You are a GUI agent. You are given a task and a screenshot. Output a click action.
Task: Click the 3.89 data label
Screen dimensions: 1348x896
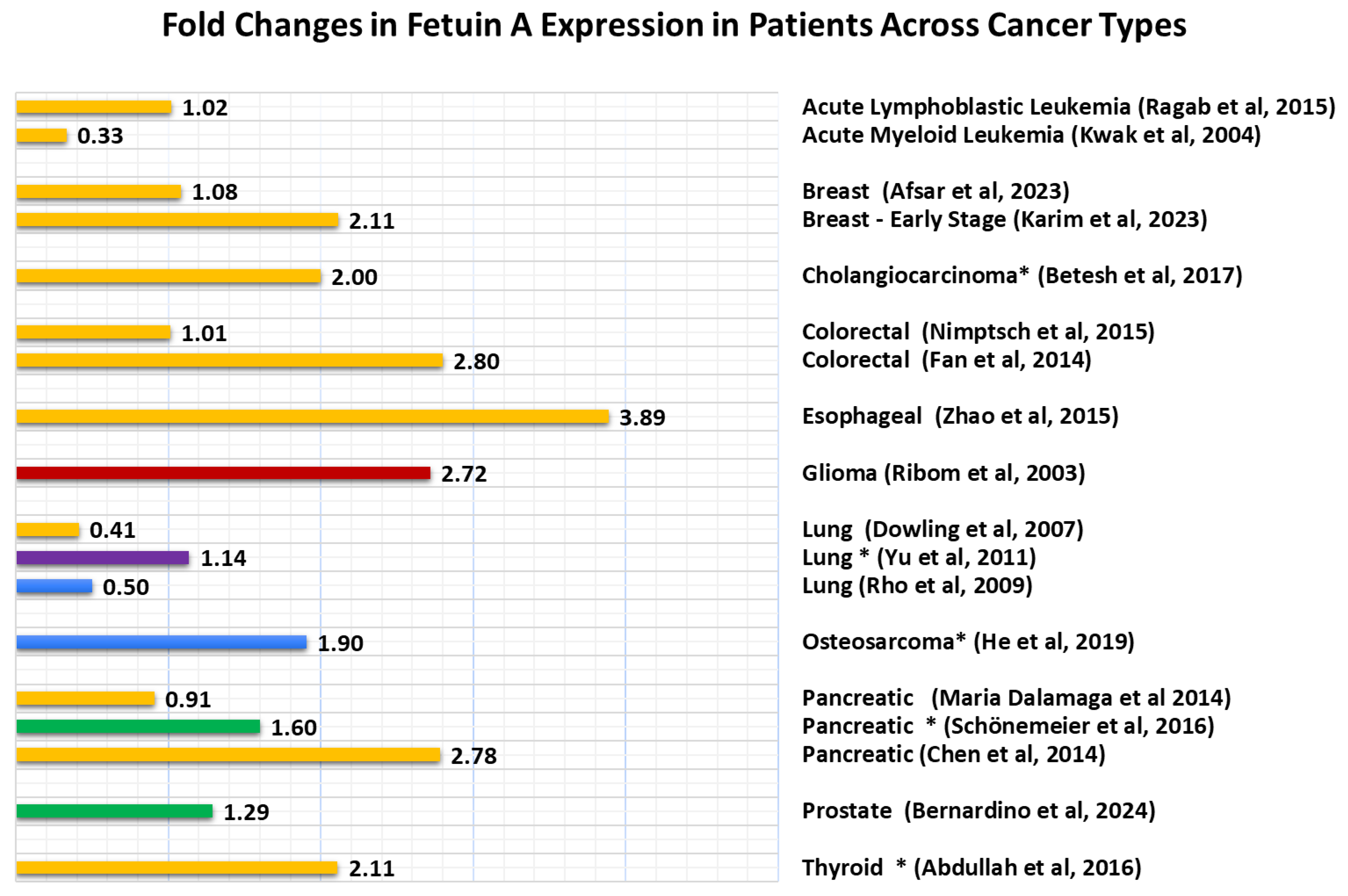[642, 418]
